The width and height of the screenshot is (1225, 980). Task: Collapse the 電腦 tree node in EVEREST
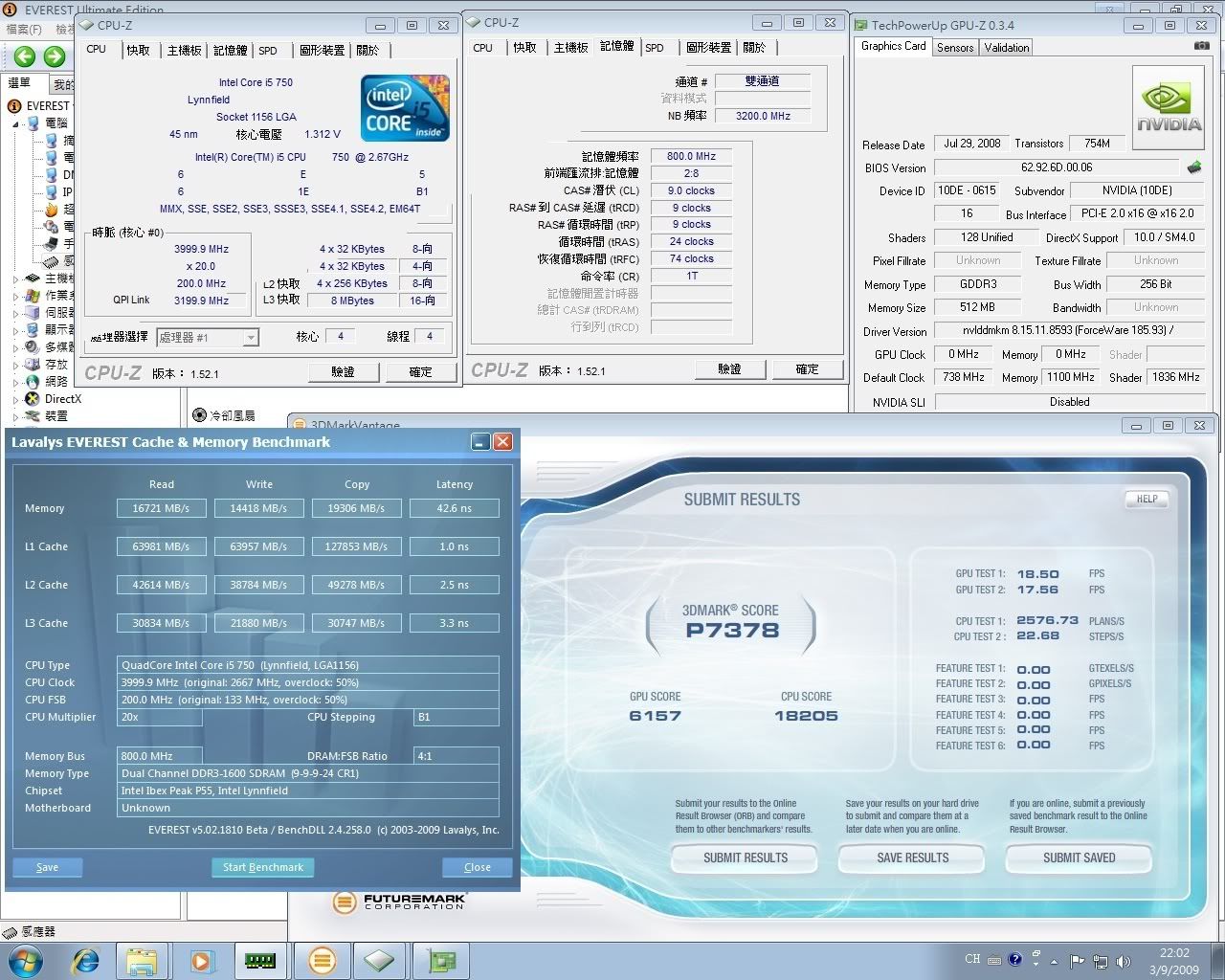coord(16,123)
